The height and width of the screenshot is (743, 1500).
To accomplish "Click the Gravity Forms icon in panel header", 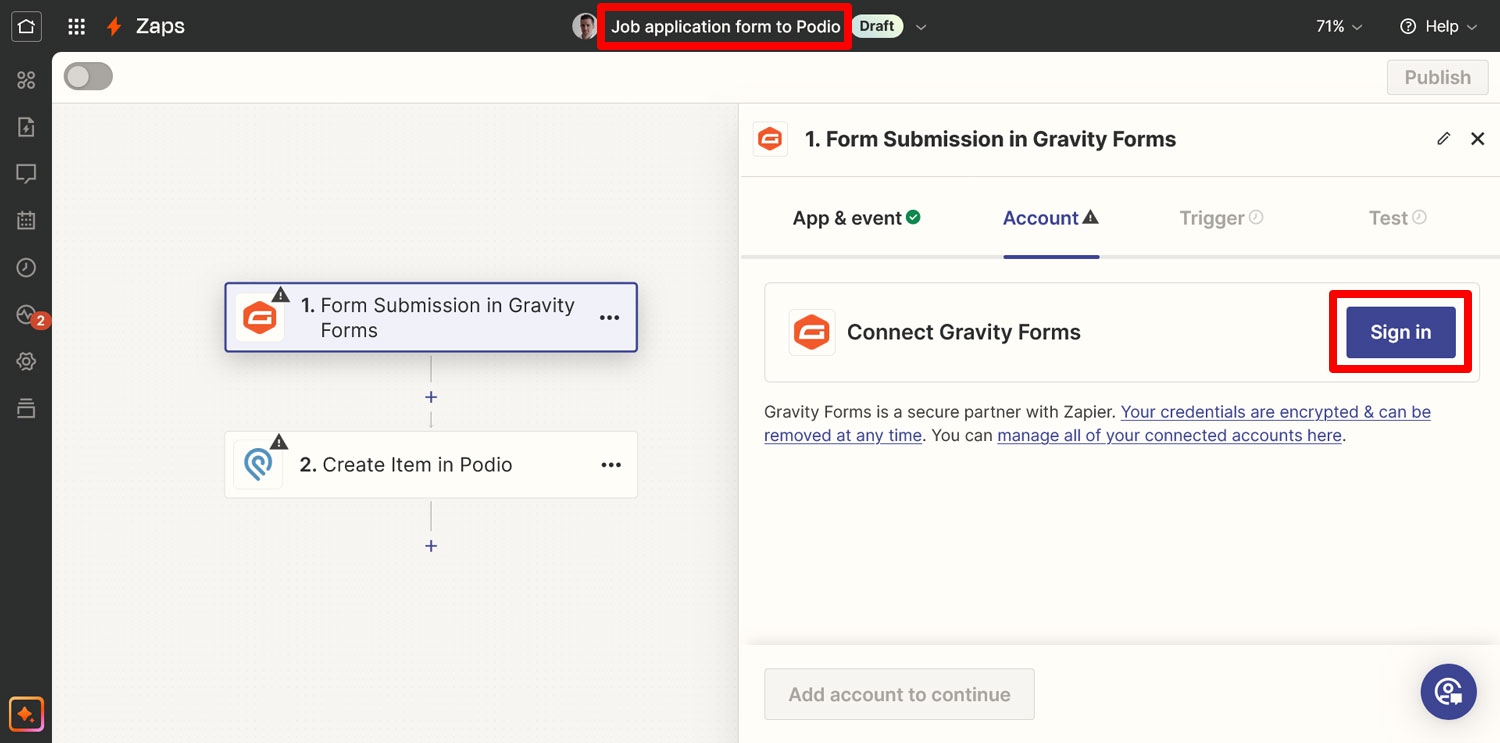I will coord(770,139).
